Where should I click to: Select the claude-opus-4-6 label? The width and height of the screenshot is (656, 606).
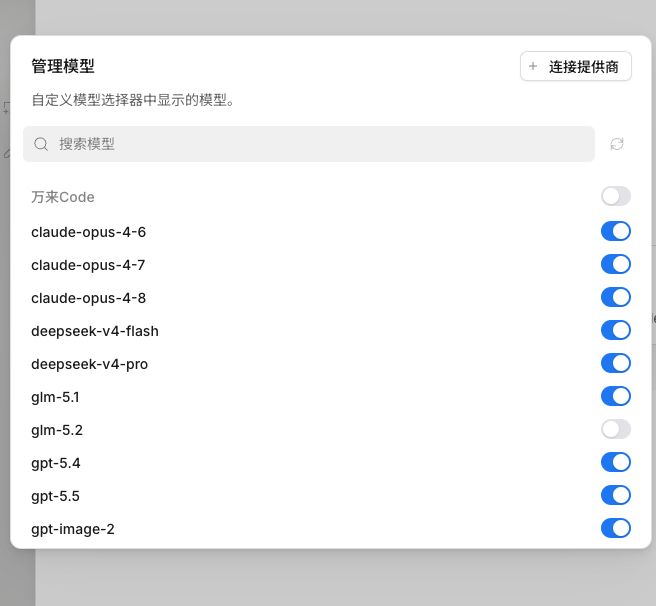(88, 232)
